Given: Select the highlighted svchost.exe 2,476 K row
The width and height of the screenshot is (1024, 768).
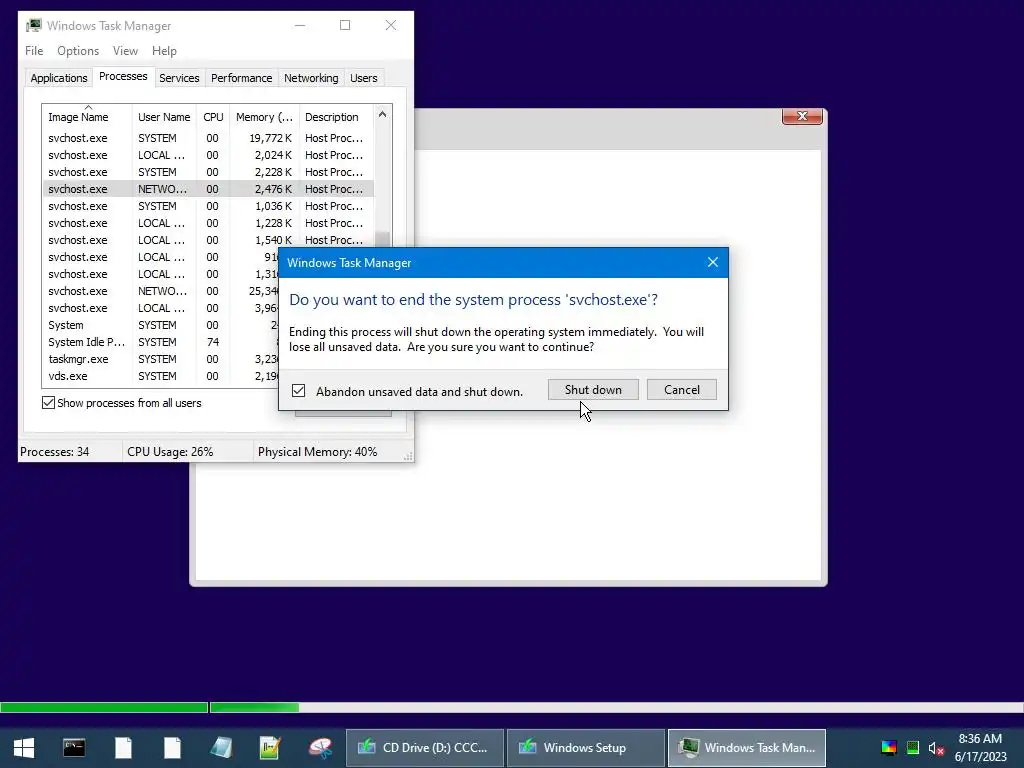Looking at the screenshot, I should tap(208, 189).
